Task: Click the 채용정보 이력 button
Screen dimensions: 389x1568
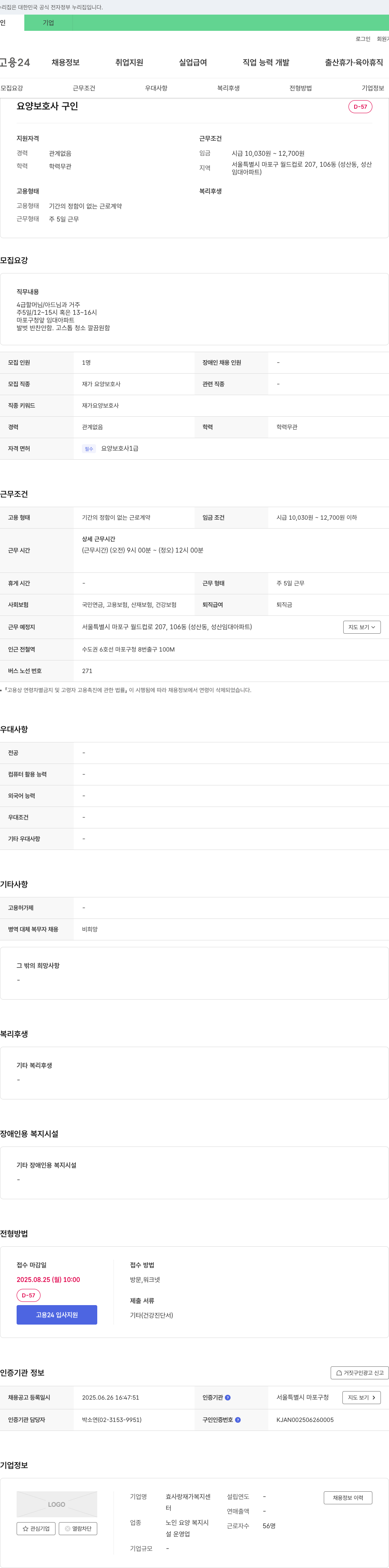Action: pos(348,1497)
